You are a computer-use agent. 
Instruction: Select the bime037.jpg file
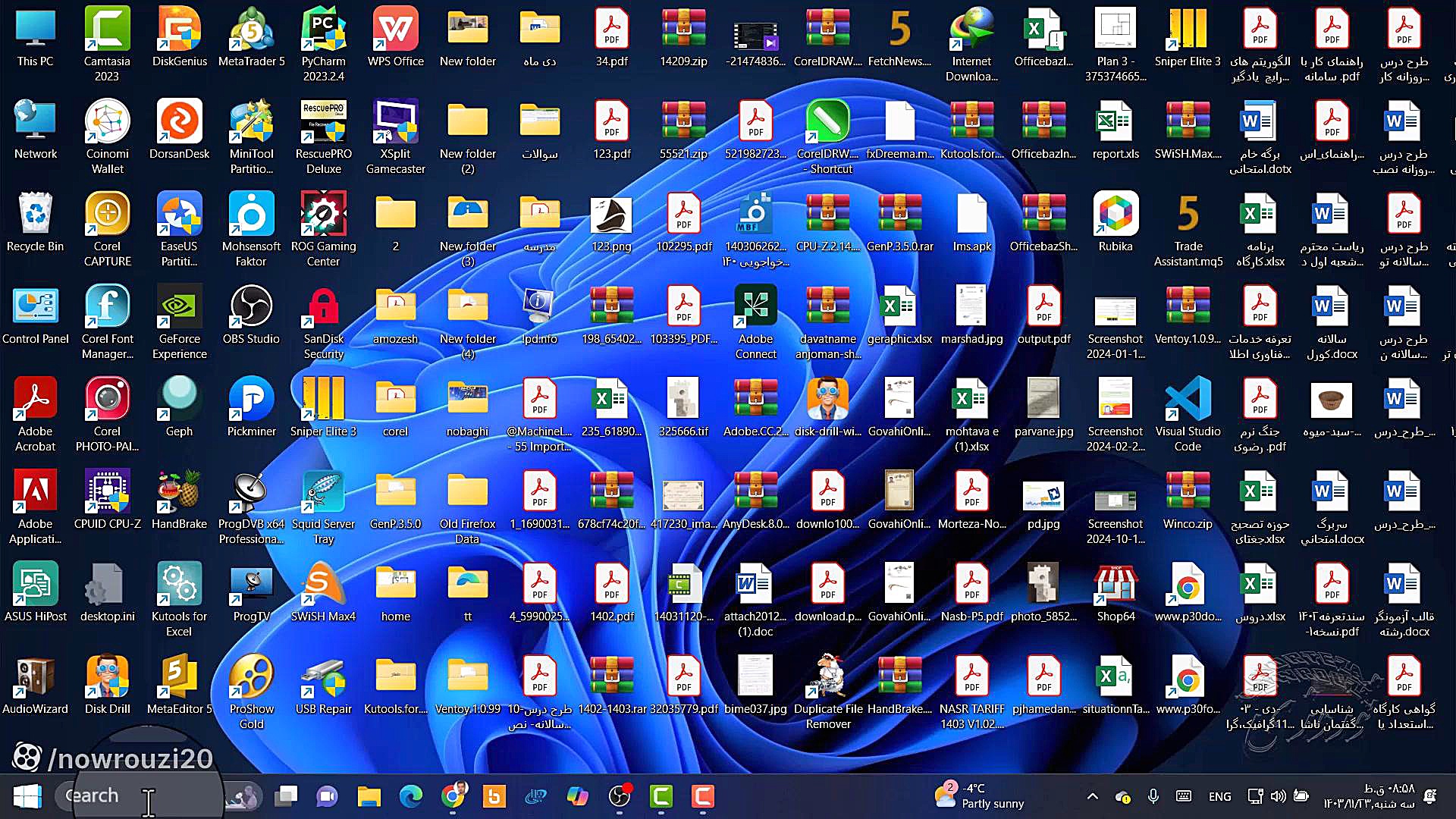pos(755,686)
